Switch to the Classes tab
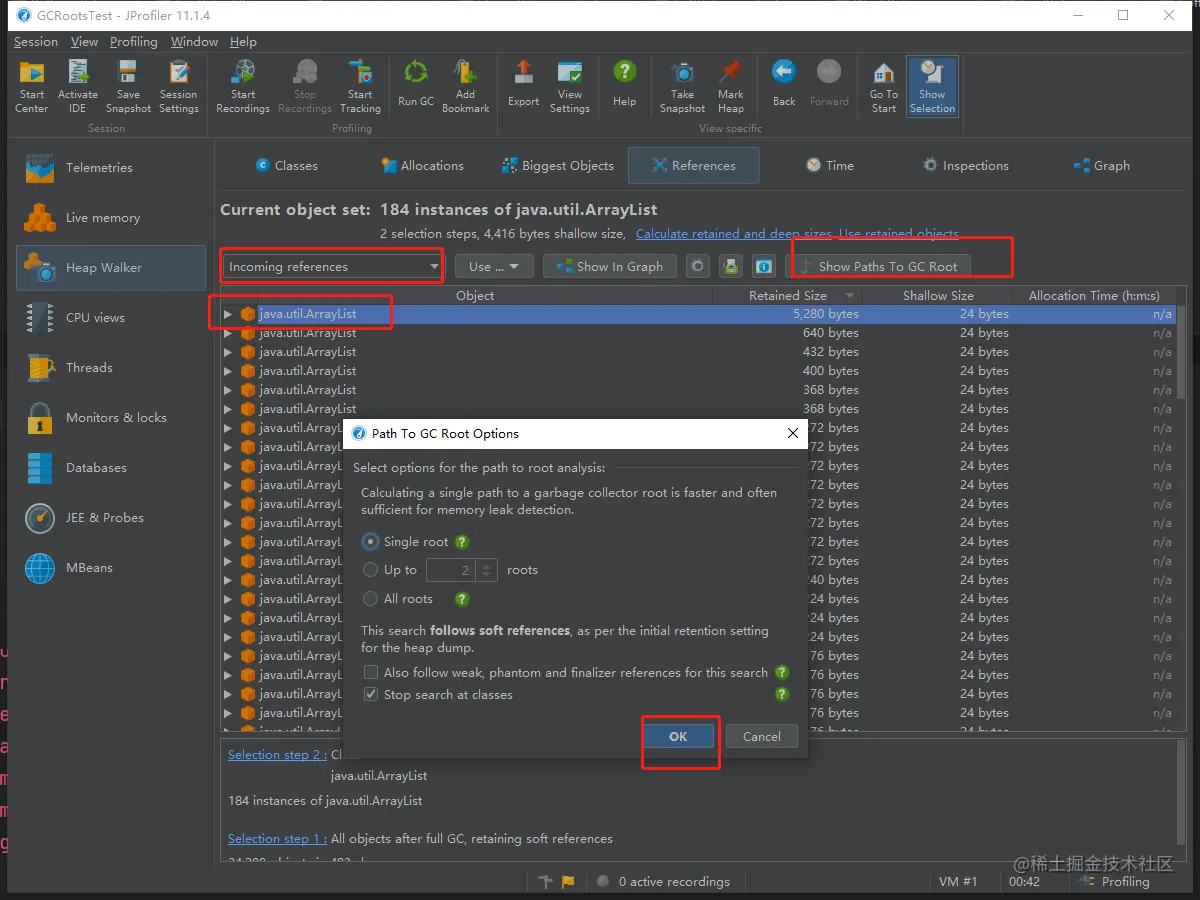Screen dimensions: 1200x900 [x=287, y=166]
